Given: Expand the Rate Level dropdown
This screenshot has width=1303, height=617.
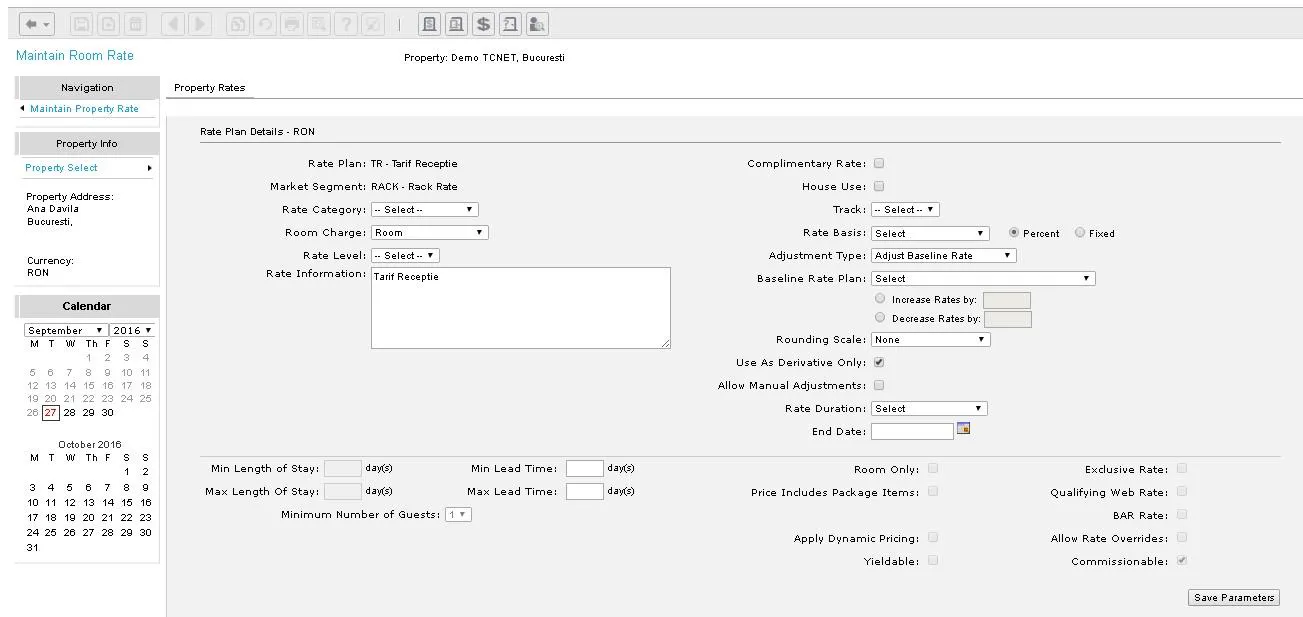Looking at the screenshot, I should tap(405, 256).
